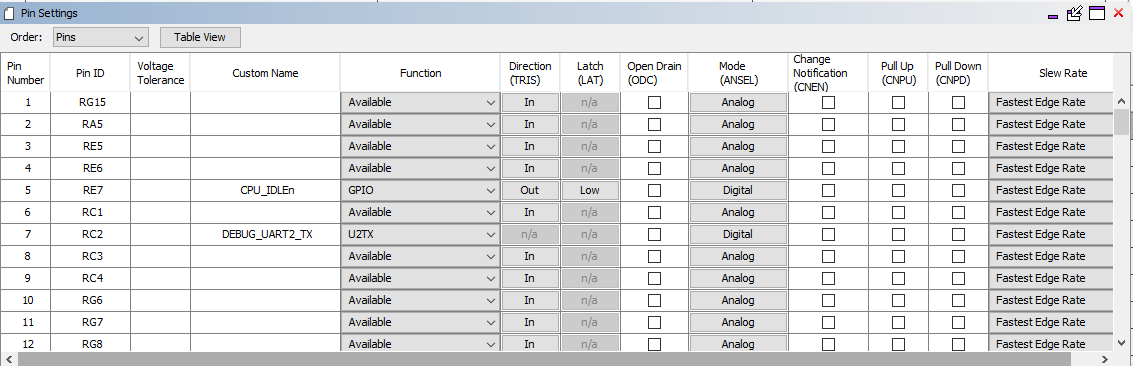This screenshot has width=1133, height=366.
Task: Enable Change Notification for pin RA5
Action: (x=828, y=124)
